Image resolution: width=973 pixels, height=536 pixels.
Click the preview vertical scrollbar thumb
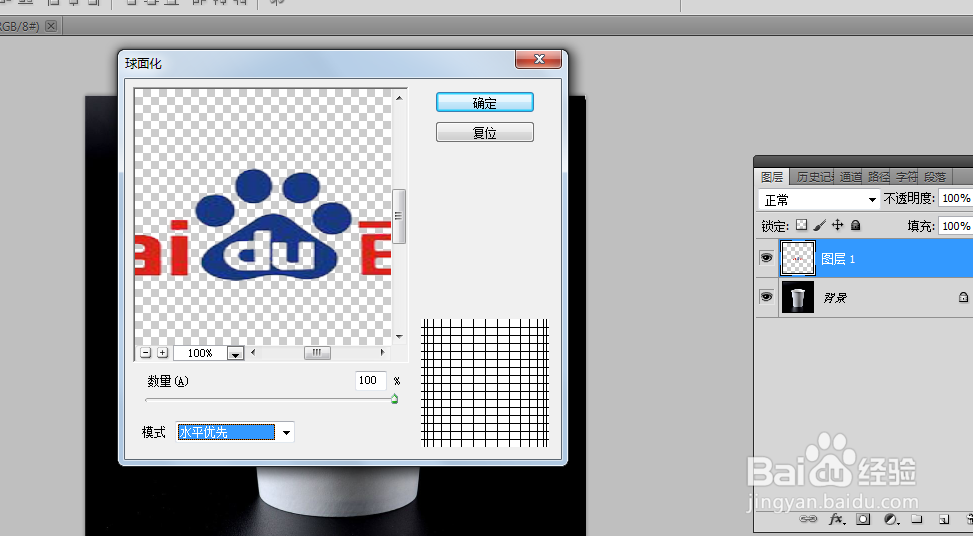click(400, 216)
